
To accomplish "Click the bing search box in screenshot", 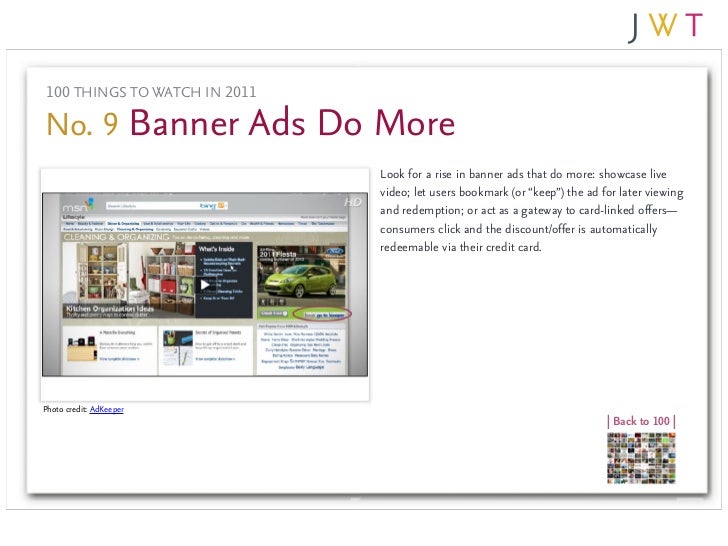I will click(166, 205).
